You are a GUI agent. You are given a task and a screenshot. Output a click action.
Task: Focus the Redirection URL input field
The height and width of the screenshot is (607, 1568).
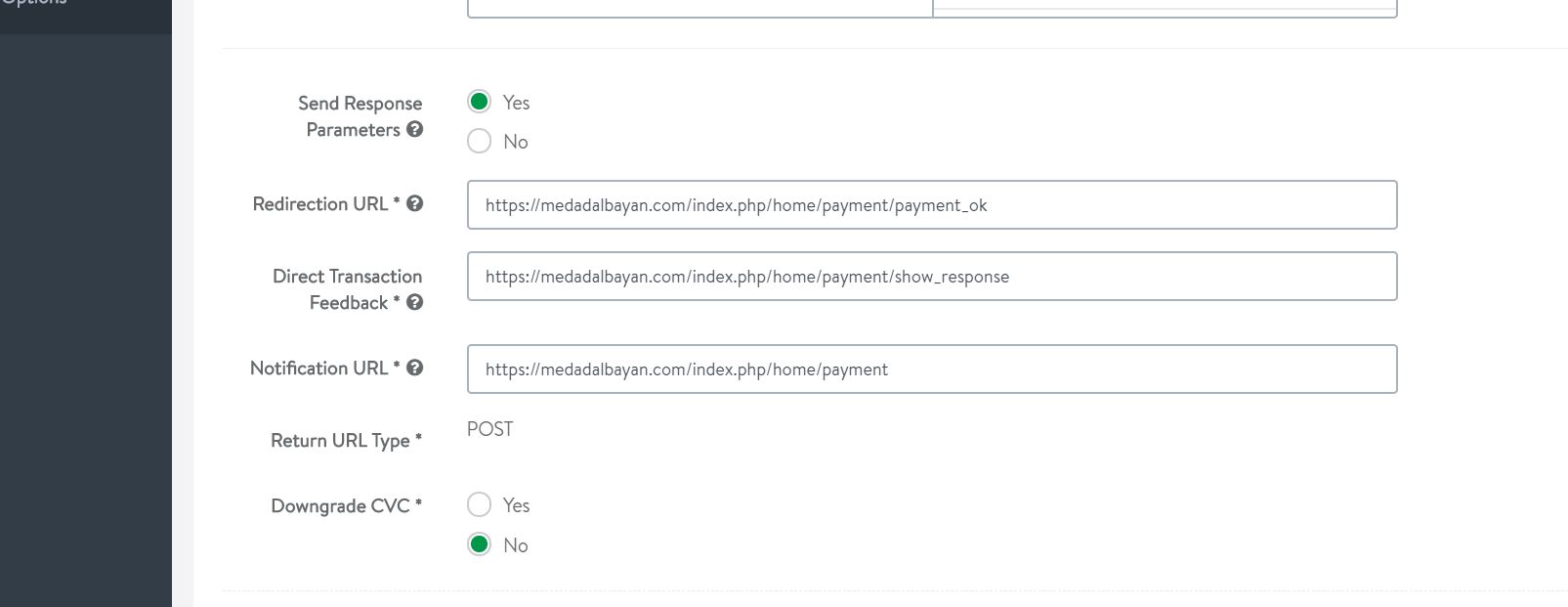click(x=931, y=205)
